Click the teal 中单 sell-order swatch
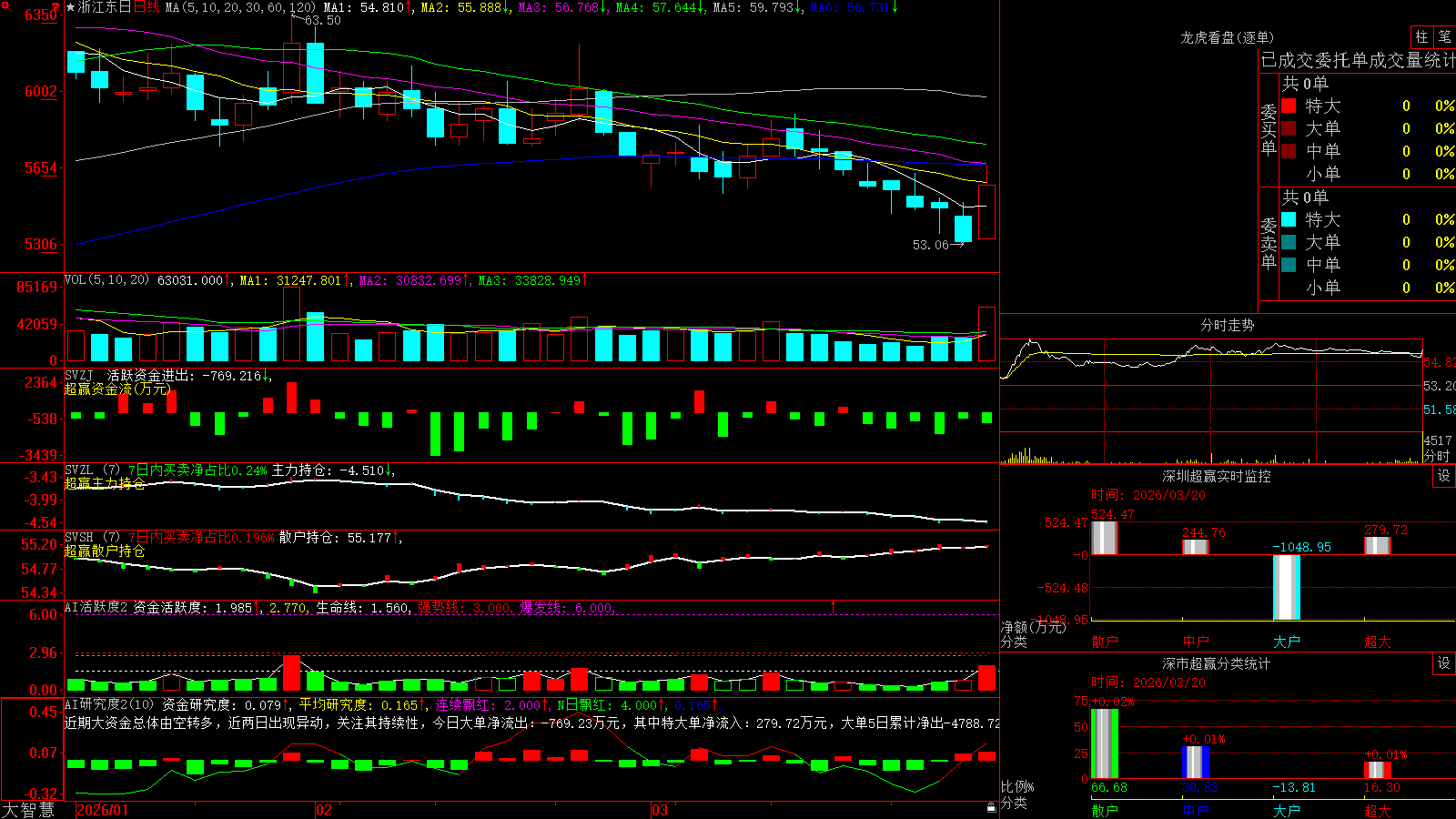The width and height of the screenshot is (1456, 819). tap(1289, 265)
